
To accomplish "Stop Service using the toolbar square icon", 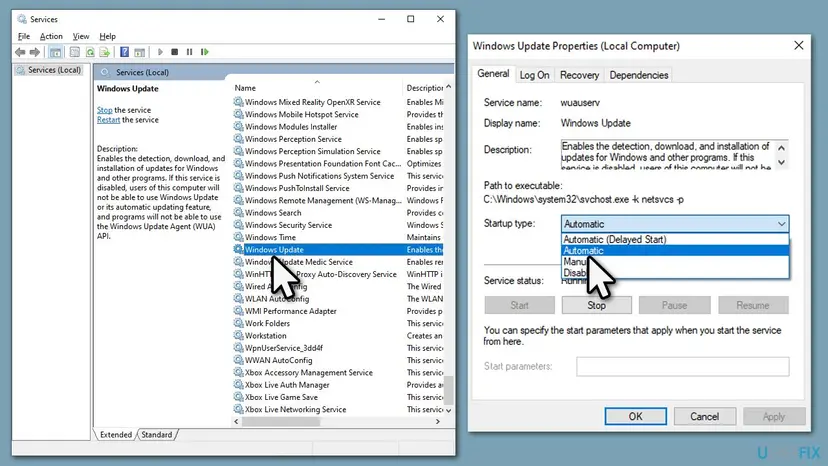I will point(175,52).
